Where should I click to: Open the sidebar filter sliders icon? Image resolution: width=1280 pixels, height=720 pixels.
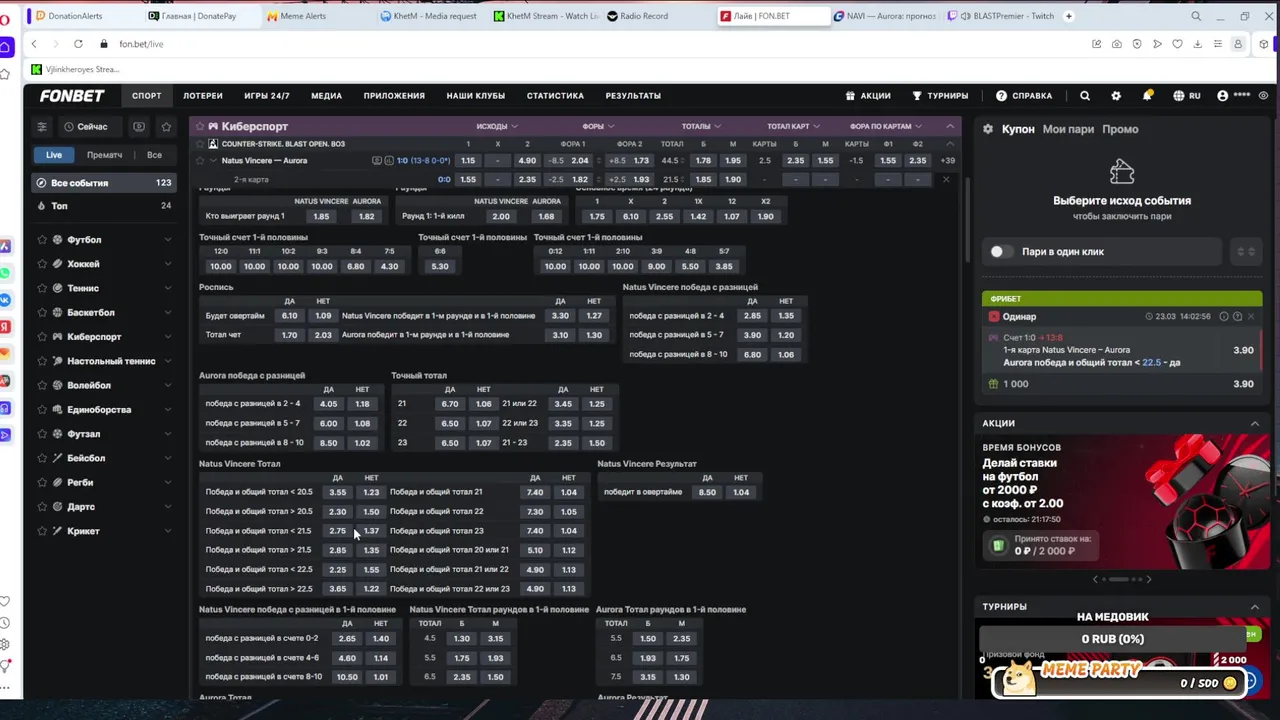[x=42, y=127]
